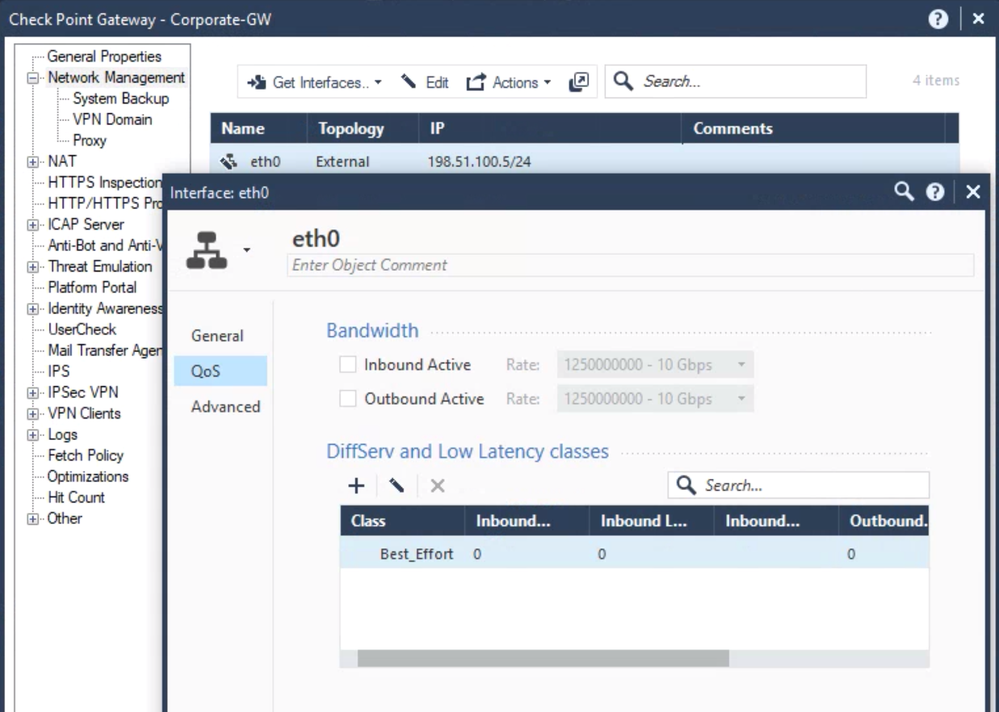Click the magnifier icon in DiffServ search box
999x712 pixels.
click(x=686, y=485)
